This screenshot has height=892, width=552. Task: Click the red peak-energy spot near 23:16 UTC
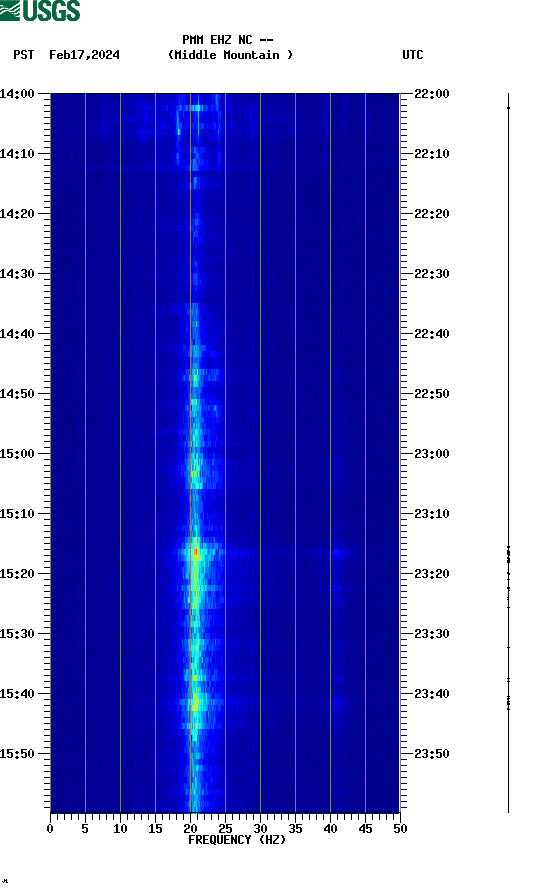pyautogui.click(x=195, y=552)
